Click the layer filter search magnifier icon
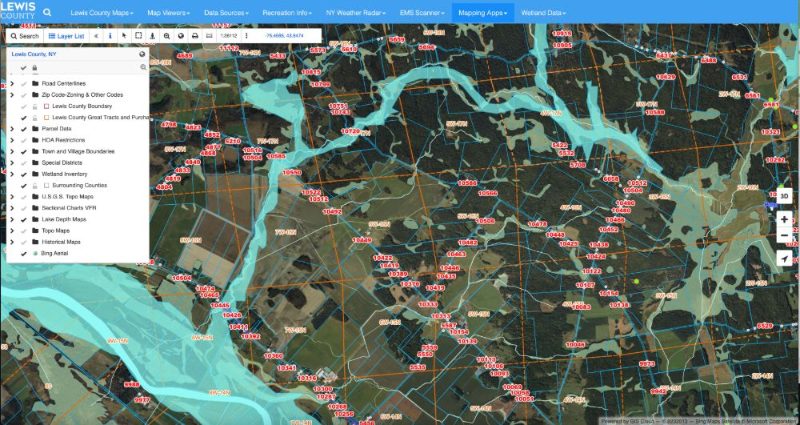800x425 pixels. pos(143,67)
